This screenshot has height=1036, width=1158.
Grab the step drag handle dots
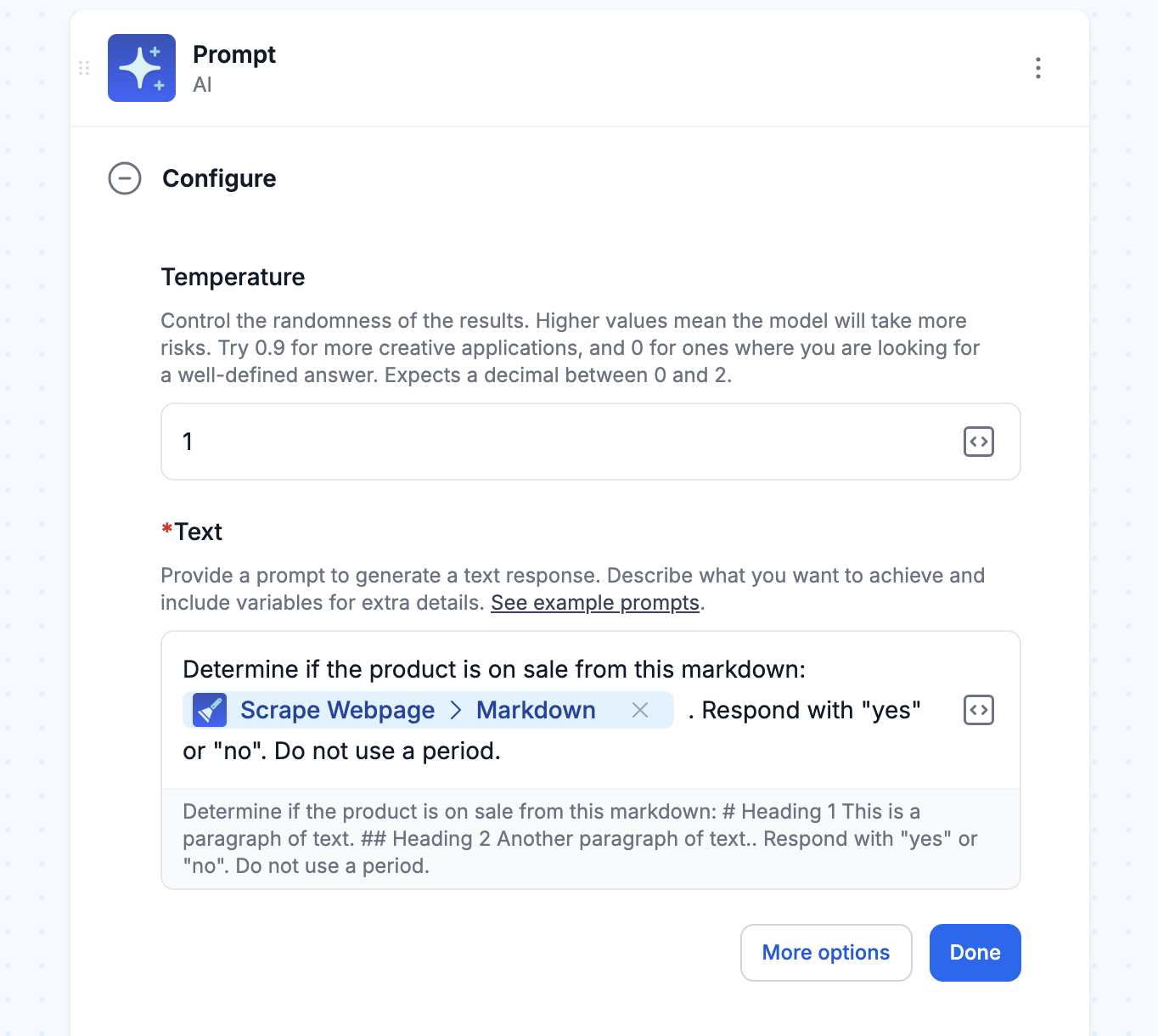pyautogui.click(x=84, y=68)
